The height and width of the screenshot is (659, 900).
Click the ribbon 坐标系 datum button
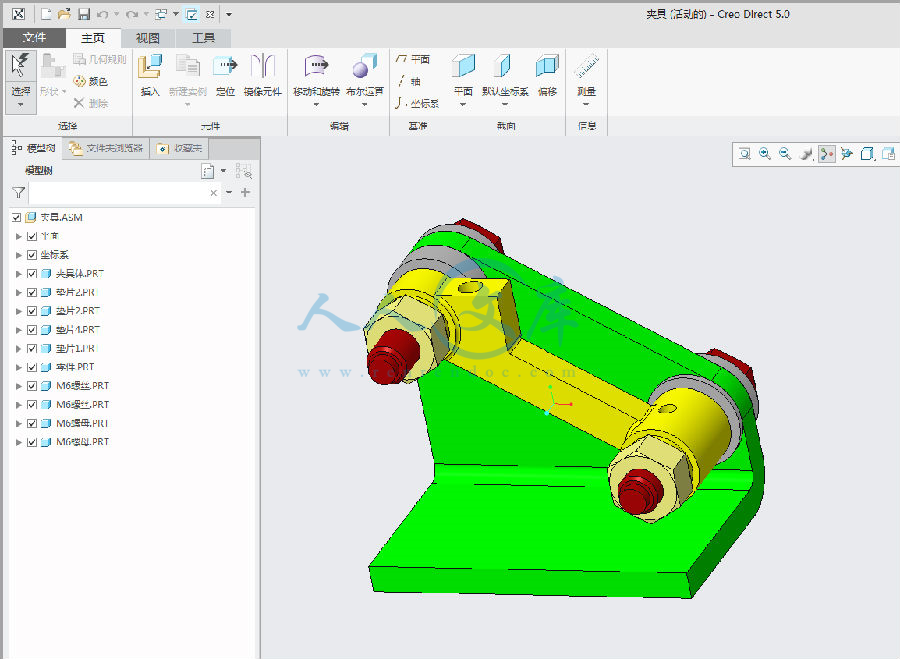point(417,103)
